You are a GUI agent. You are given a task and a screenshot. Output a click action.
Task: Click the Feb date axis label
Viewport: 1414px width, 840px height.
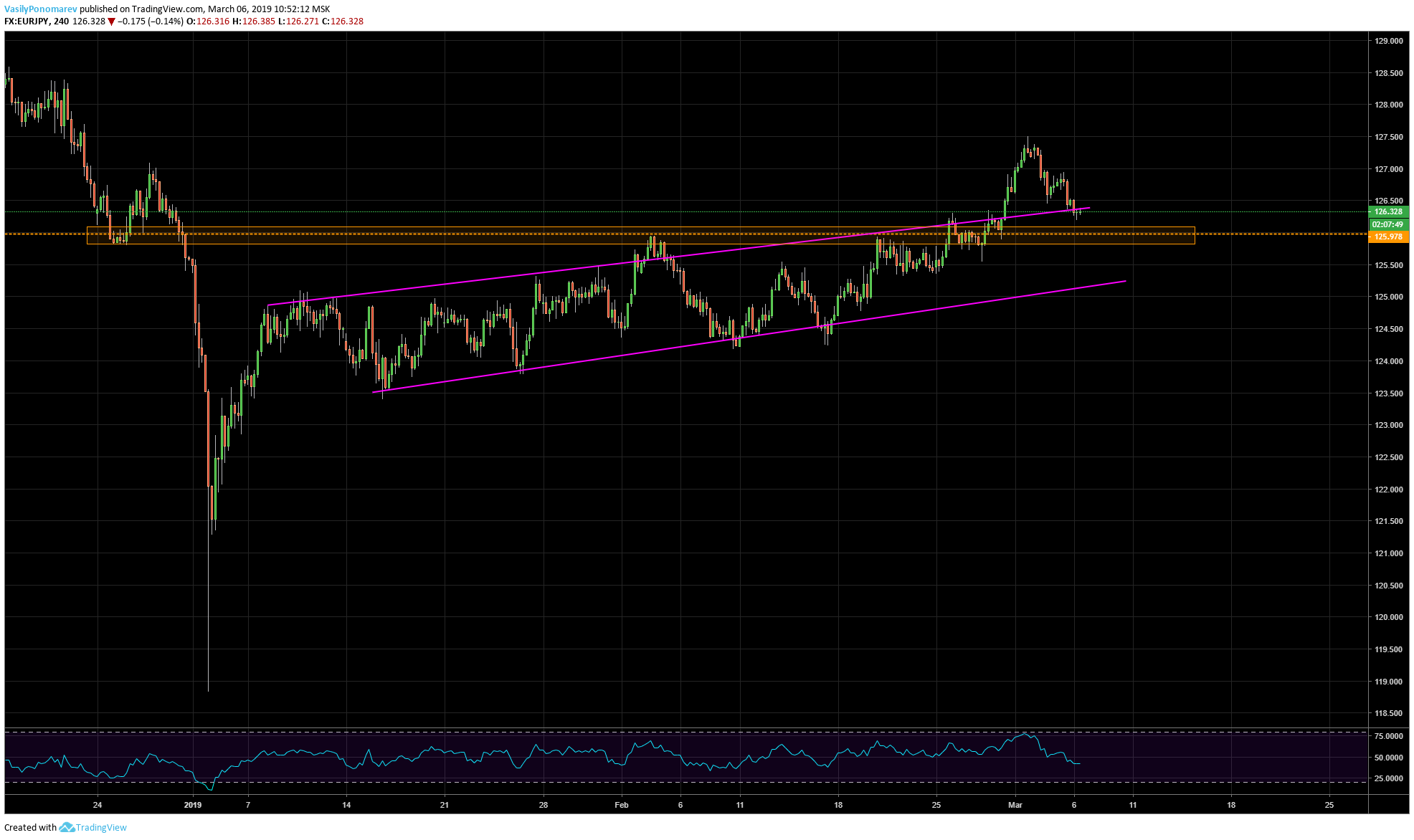click(x=622, y=805)
